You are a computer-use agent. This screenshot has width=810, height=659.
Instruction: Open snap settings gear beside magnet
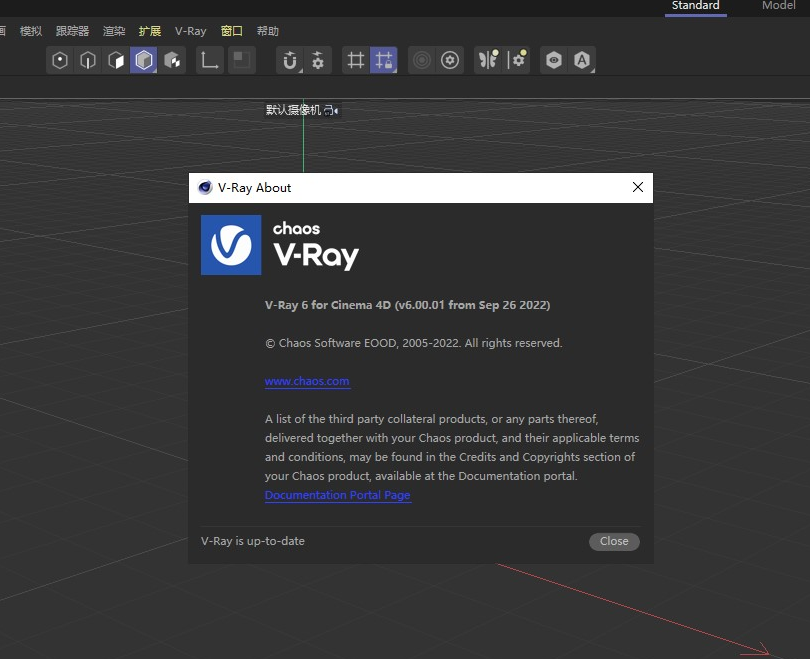point(318,60)
